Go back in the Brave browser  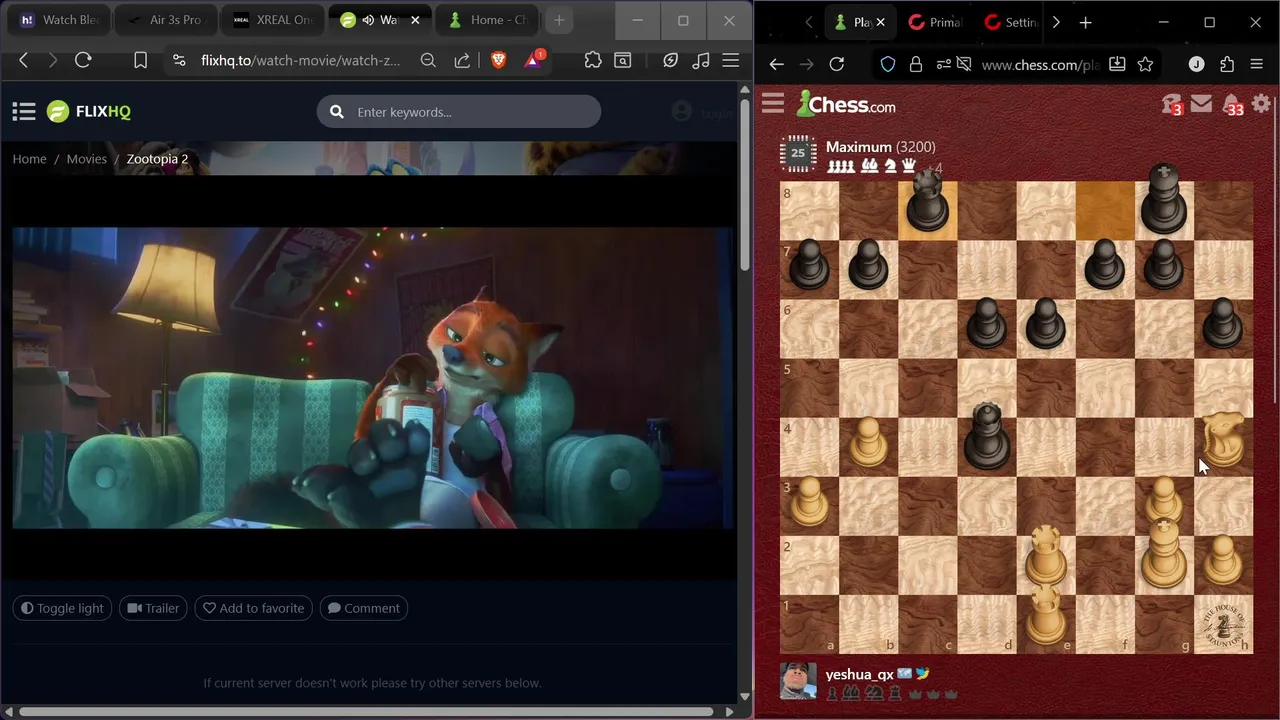click(x=23, y=61)
